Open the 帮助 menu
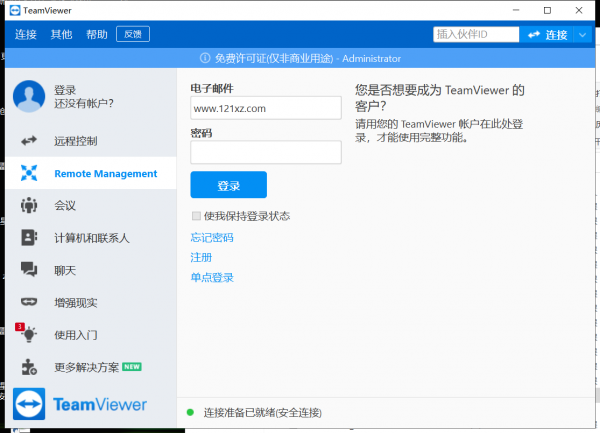This screenshot has height=433, width=600. 97,34
